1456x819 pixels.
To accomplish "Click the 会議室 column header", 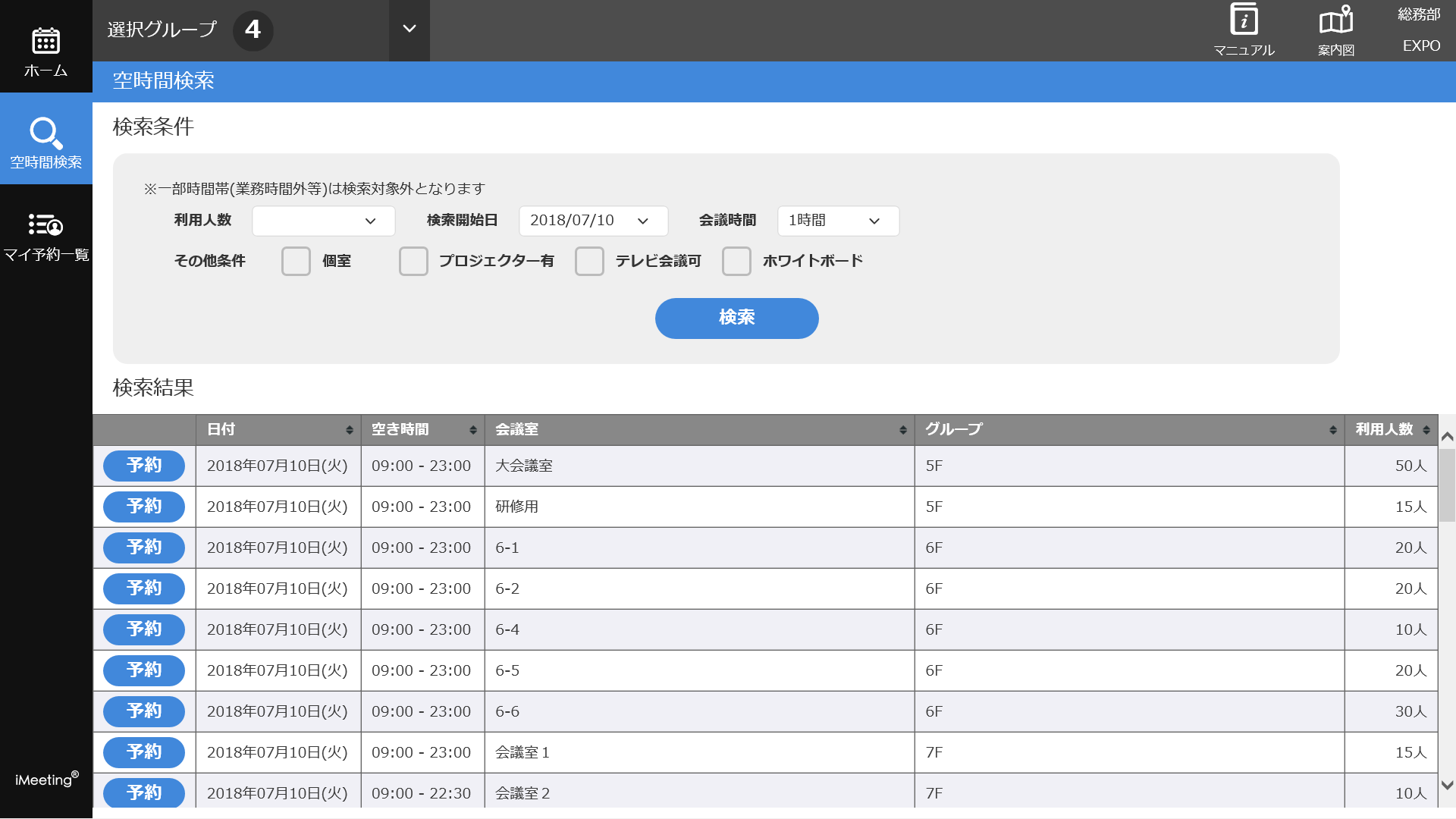I will [x=699, y=430].
